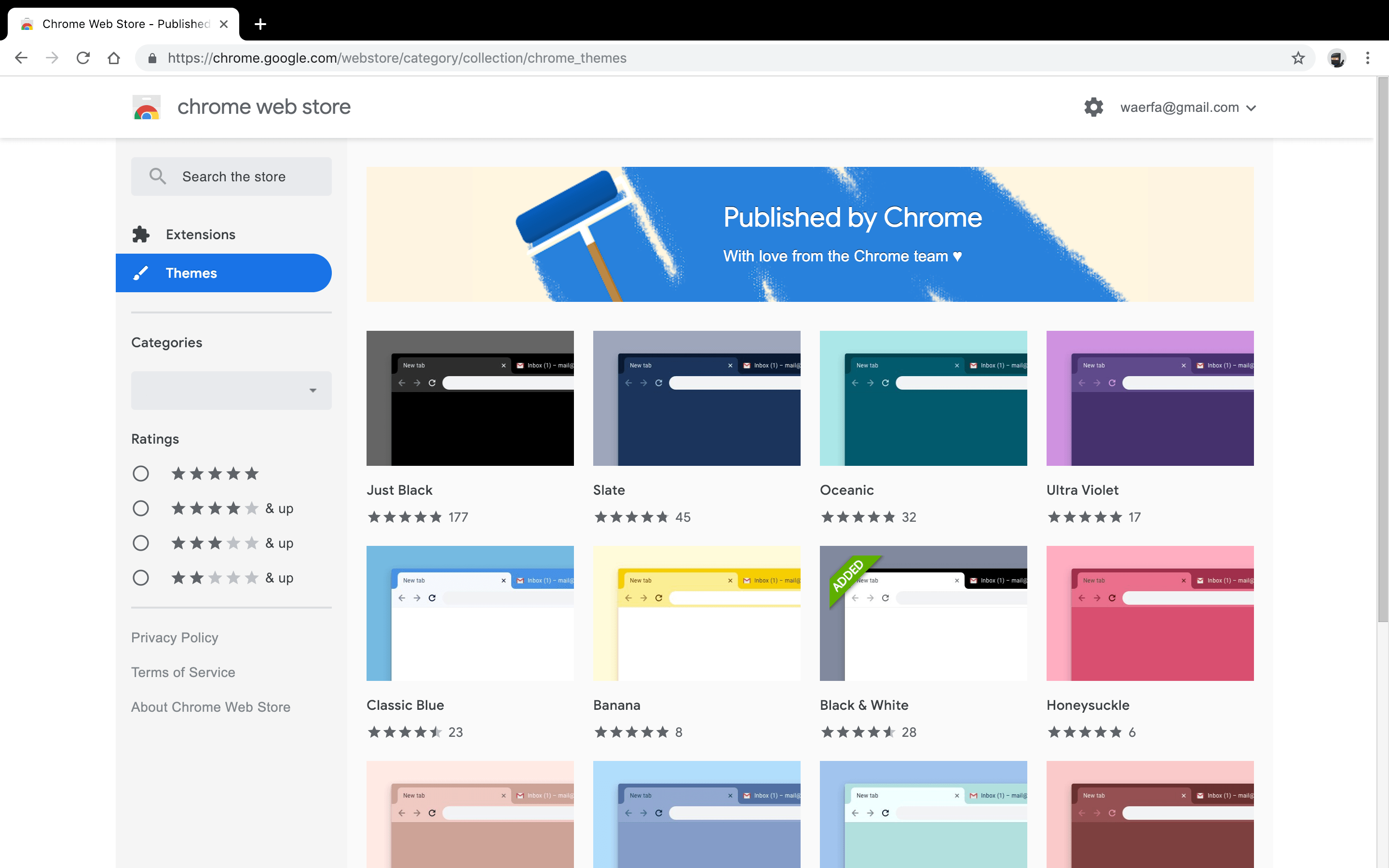This screenshot has height=868, width=1389.
Task: Open the Banana theme thumbnail
Action: click(x=697, y=613)
